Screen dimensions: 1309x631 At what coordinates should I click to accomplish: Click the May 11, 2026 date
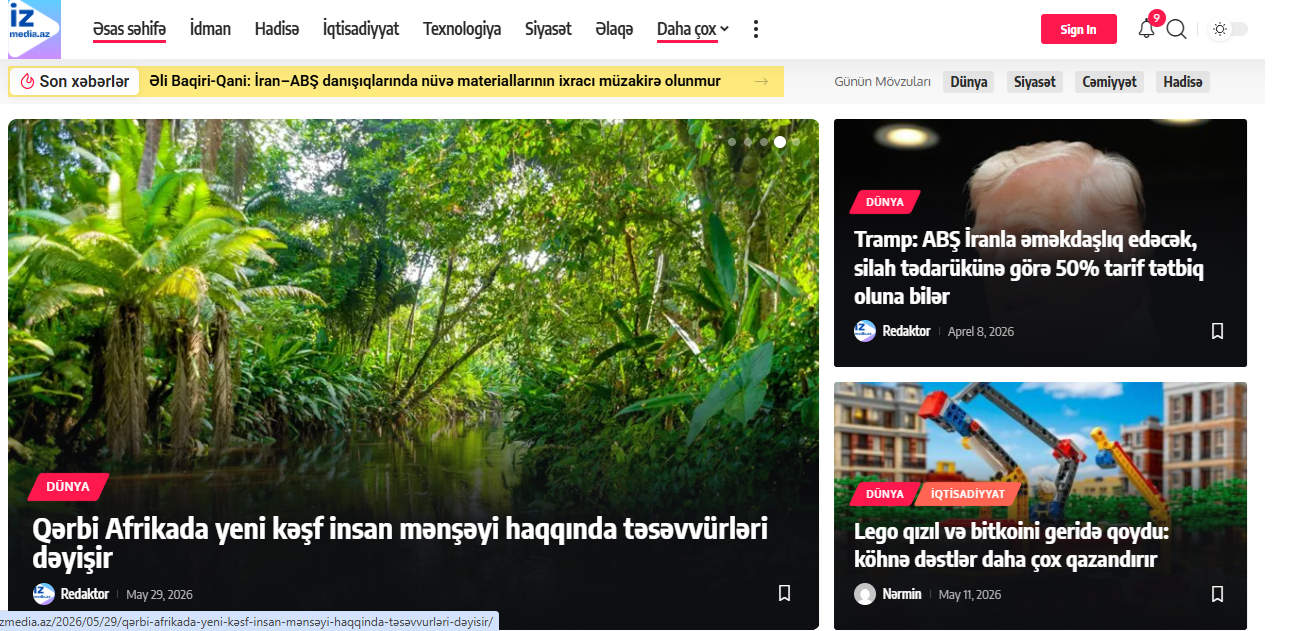(970, 594)
